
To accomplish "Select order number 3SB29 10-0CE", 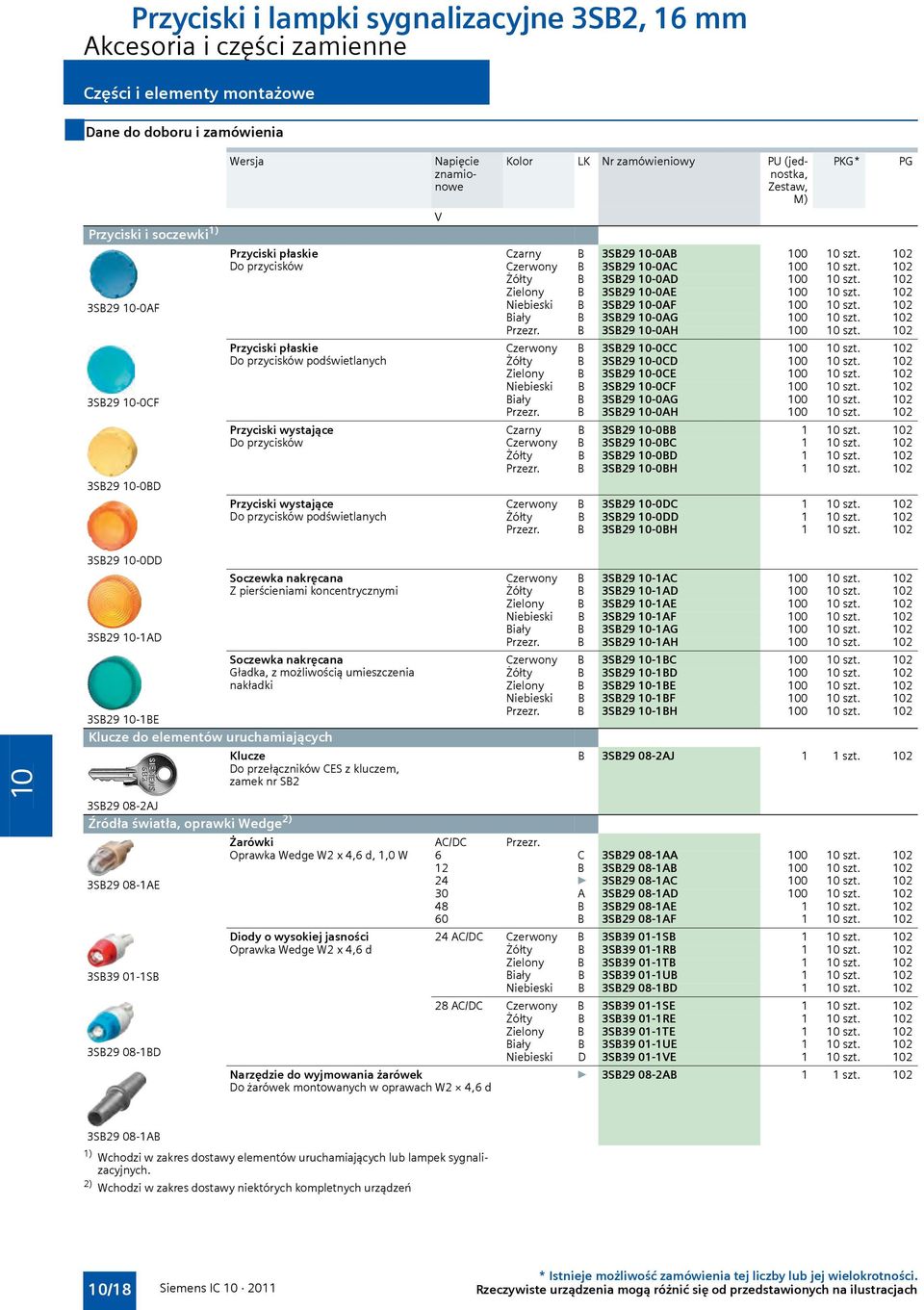I will tap(639, 374).
